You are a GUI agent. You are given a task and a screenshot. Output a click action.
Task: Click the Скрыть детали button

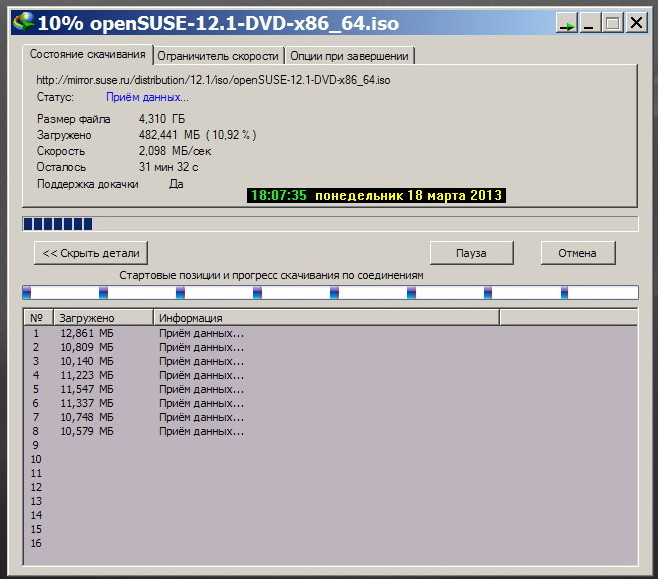91,253
